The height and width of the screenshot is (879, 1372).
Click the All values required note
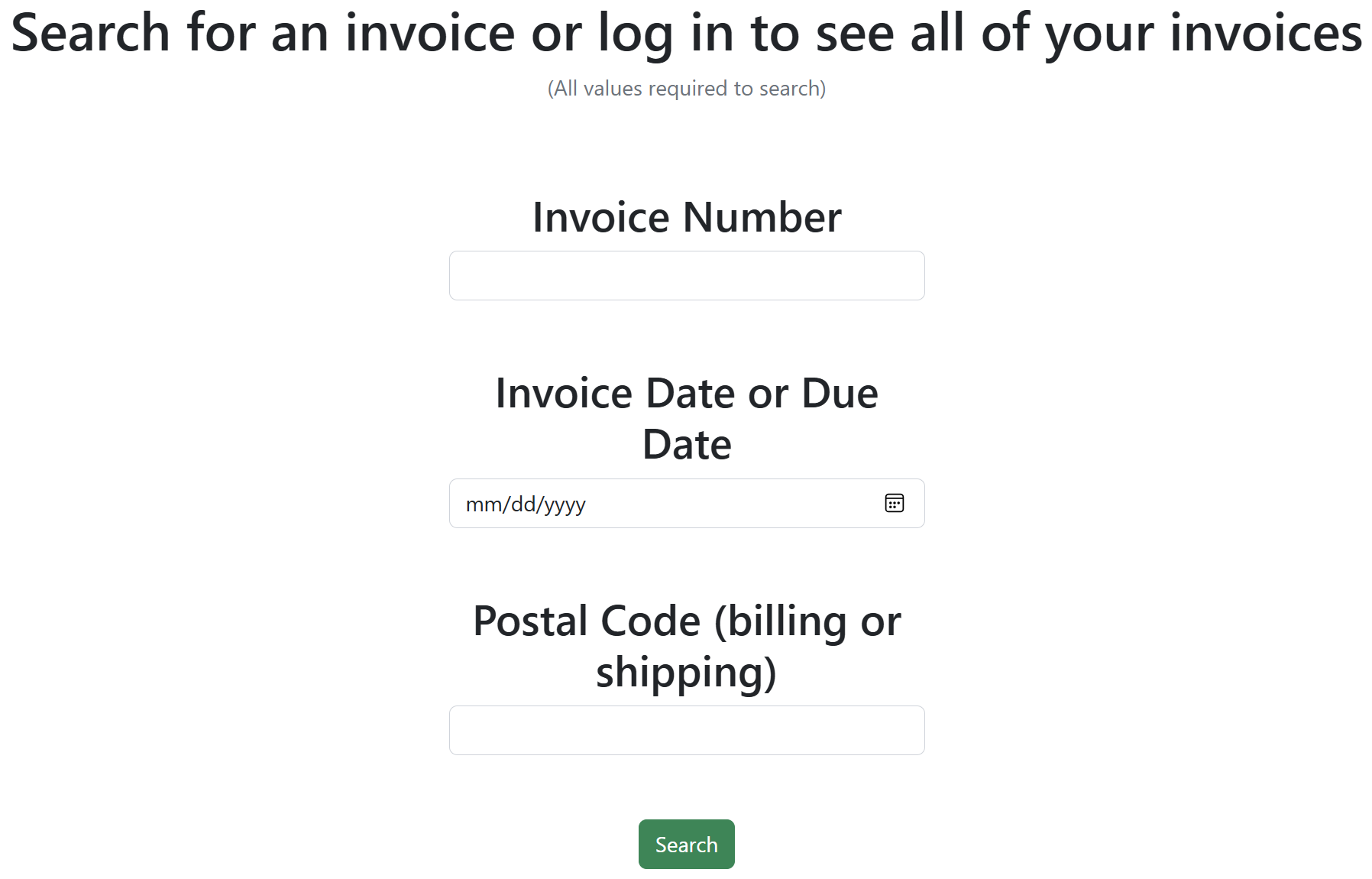[685, 88]
